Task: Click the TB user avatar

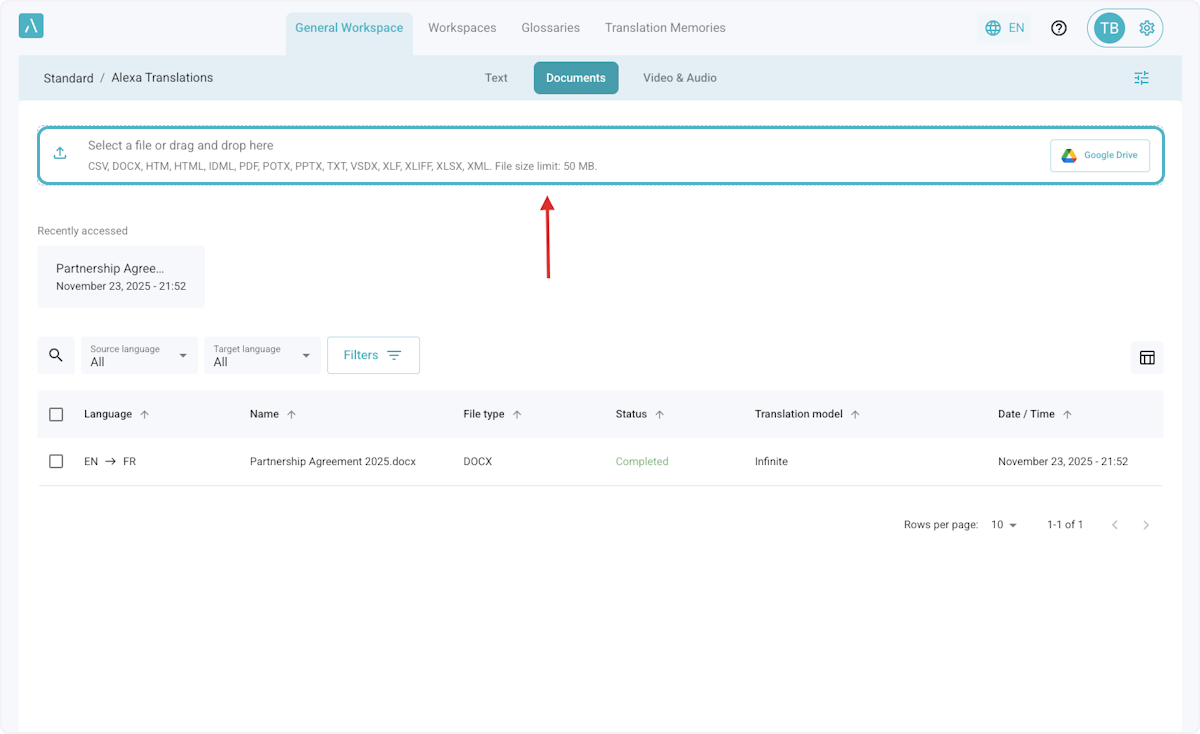Action: [x=1109, y=28]
